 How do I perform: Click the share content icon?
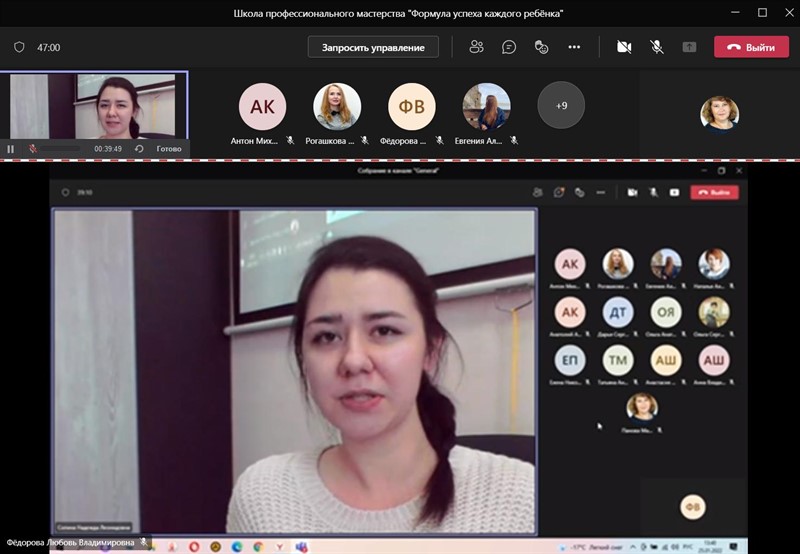coord(689,47)
